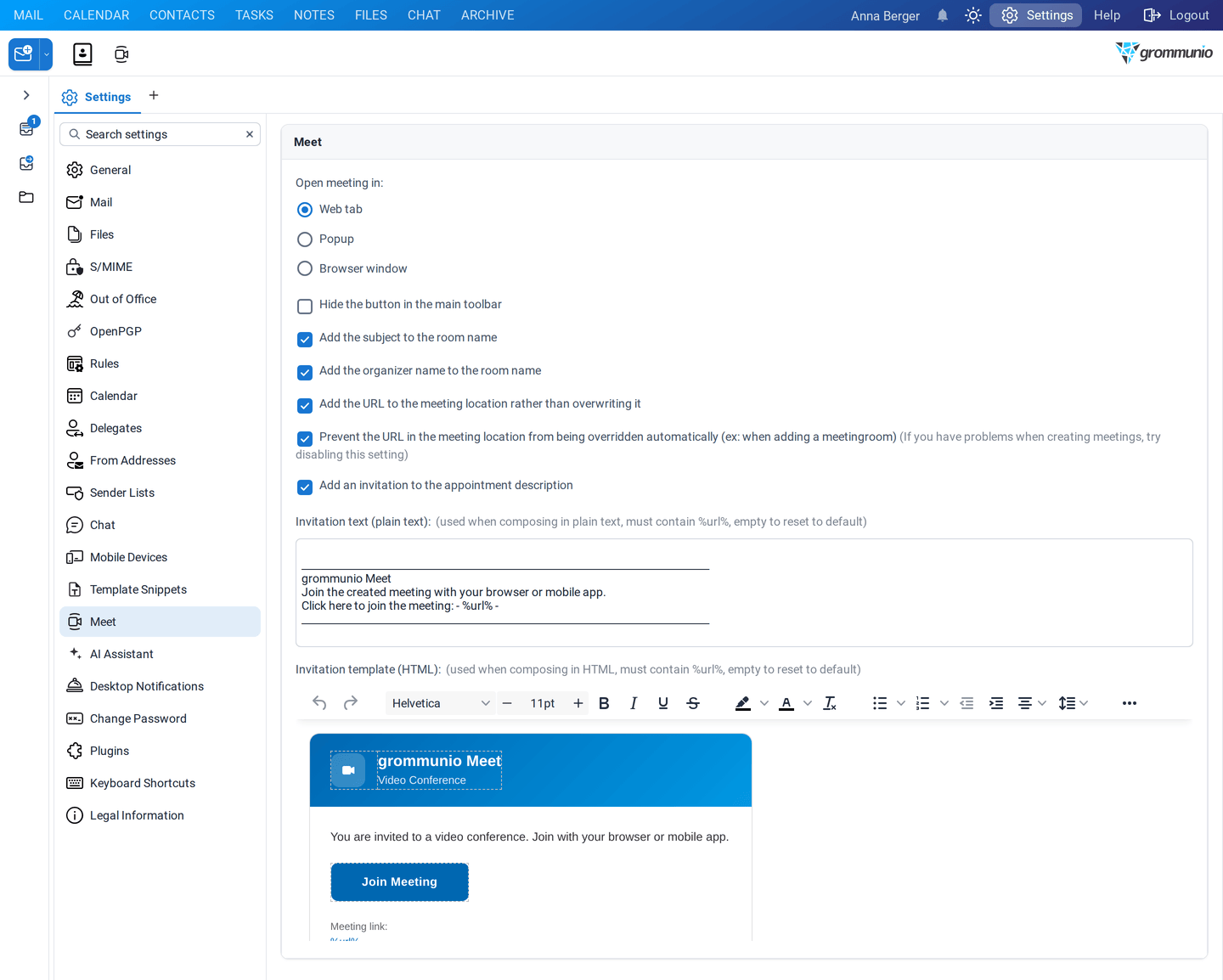The image size is (1223, 980).
Task: Enable hiding the button in main toolbar
Action: [305, 306]
